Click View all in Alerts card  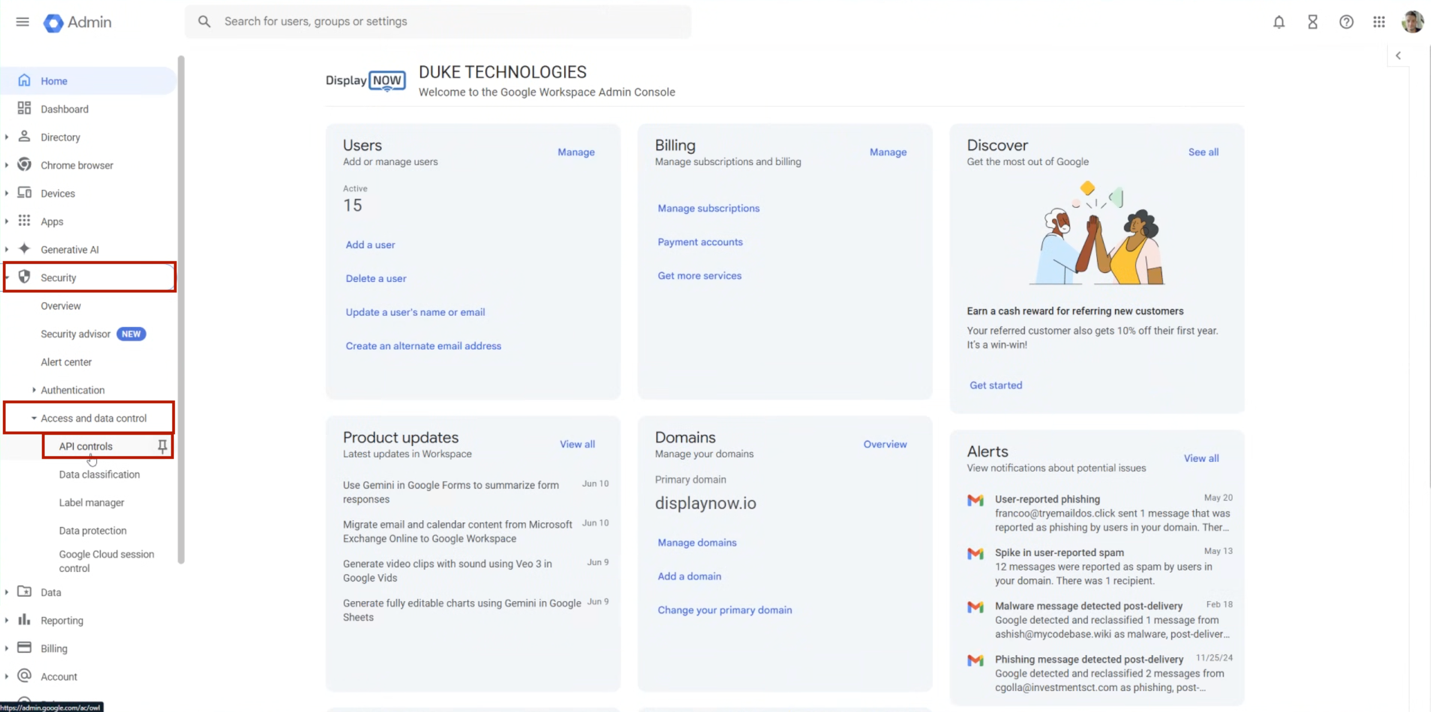click(1201, 458)
